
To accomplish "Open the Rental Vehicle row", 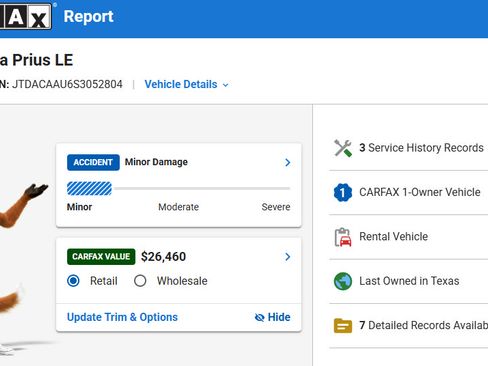I will (408, 237).
